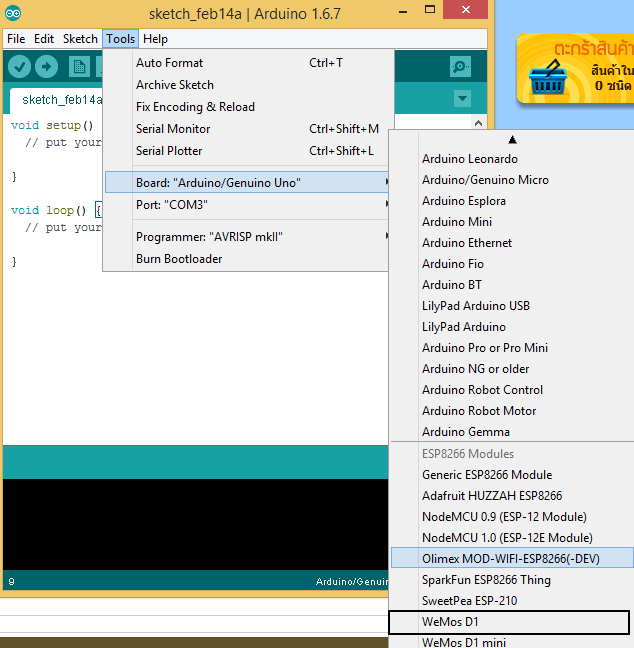Viewport: 634px width, 648px height.
Task: Open the Edit menu
Action: click(x=44, y=39)
